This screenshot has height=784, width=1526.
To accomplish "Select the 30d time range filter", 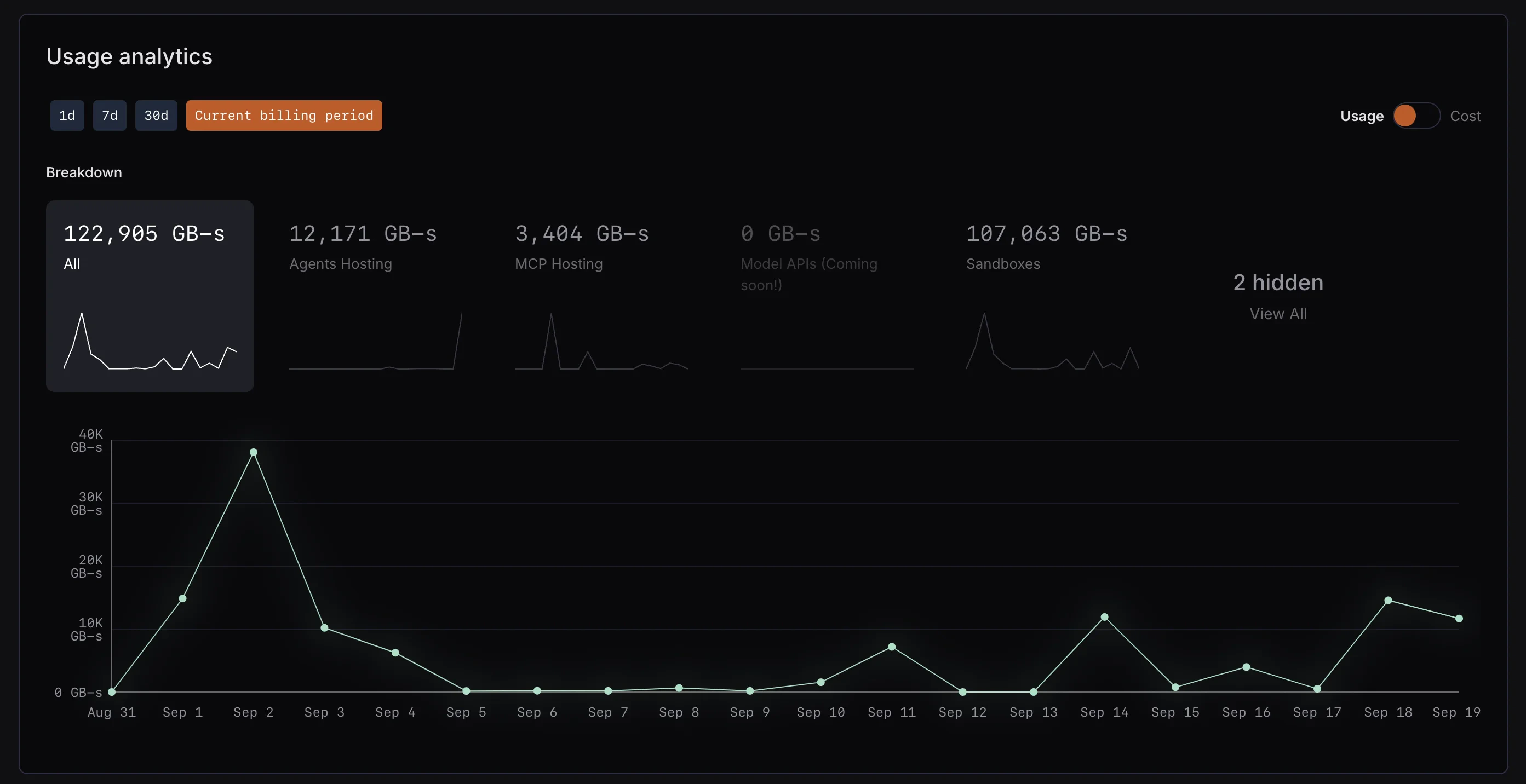I will coord(156,116).
